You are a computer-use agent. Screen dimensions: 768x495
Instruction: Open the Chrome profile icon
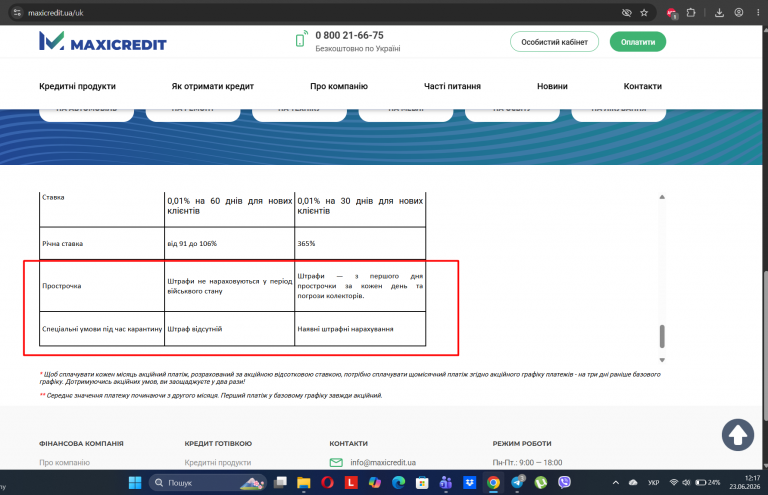pyautogui.click(x=739, y=13)
